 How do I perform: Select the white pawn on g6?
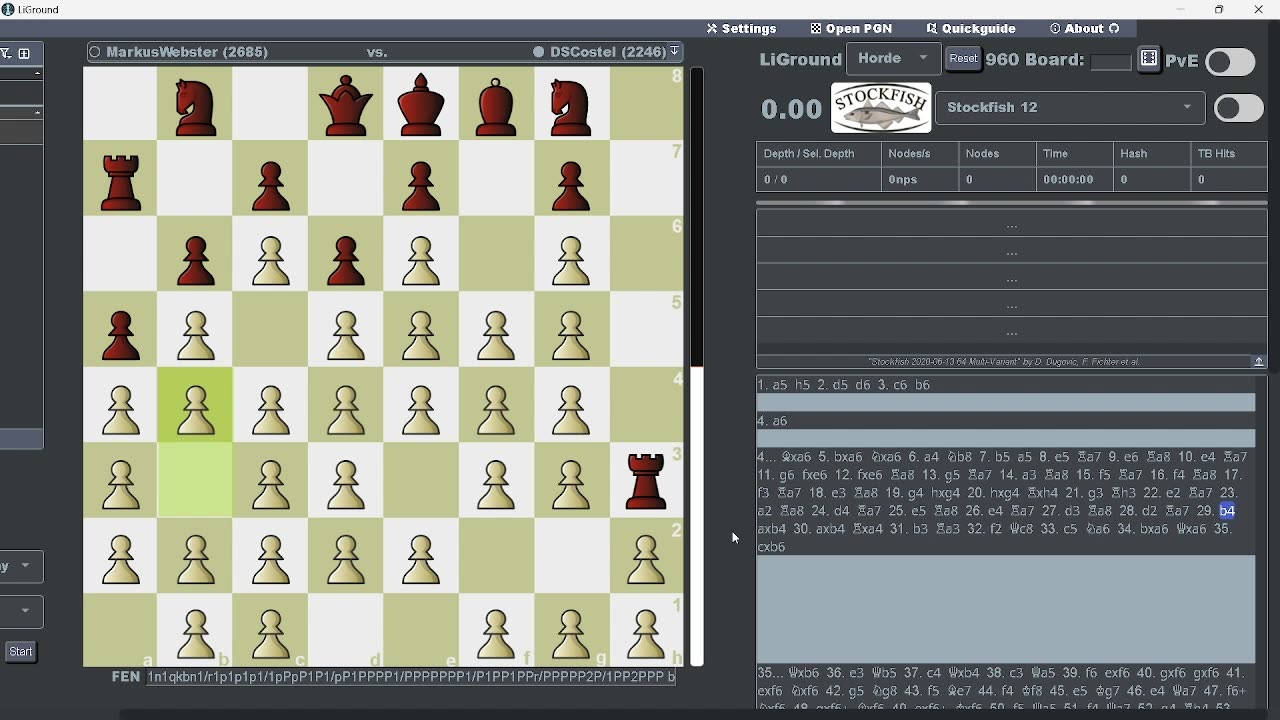coord(572,260)
